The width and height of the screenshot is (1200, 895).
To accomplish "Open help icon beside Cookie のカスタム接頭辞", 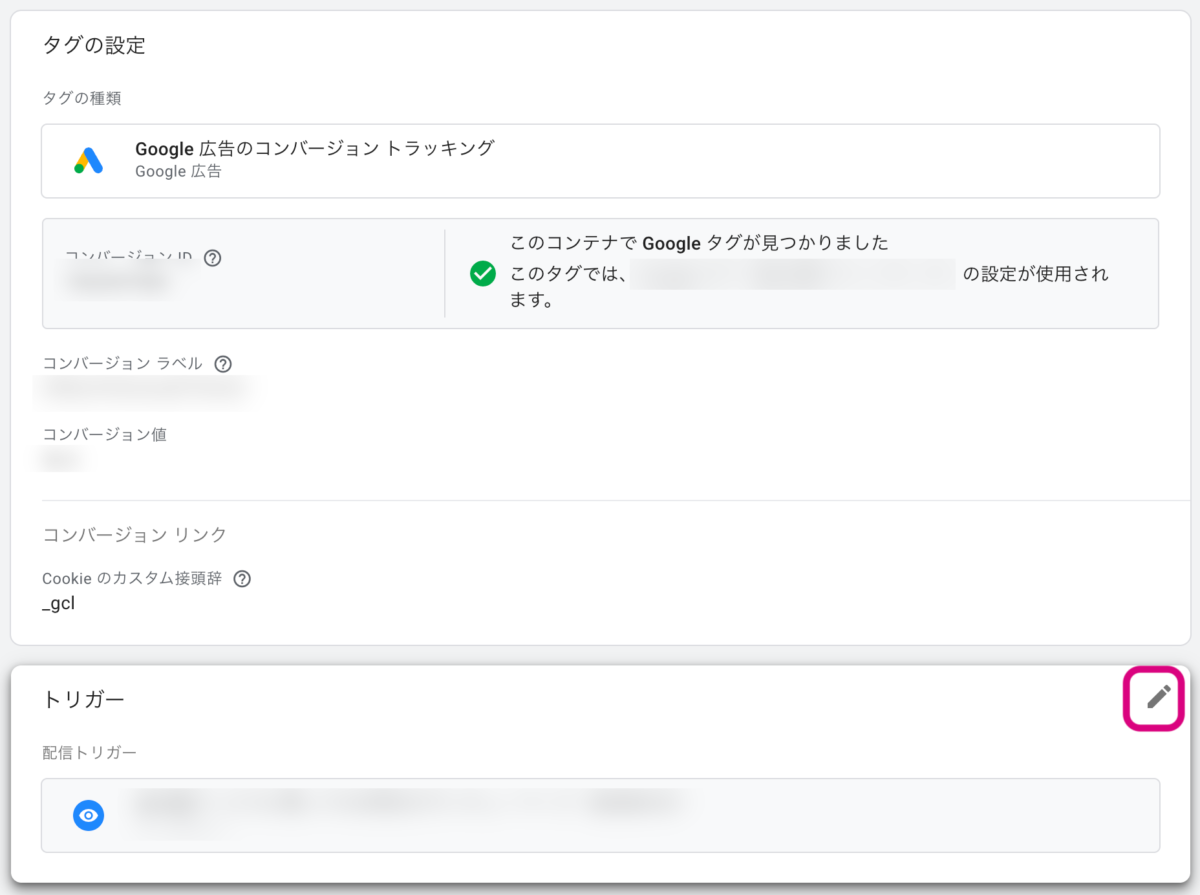I will coord(241,579).
